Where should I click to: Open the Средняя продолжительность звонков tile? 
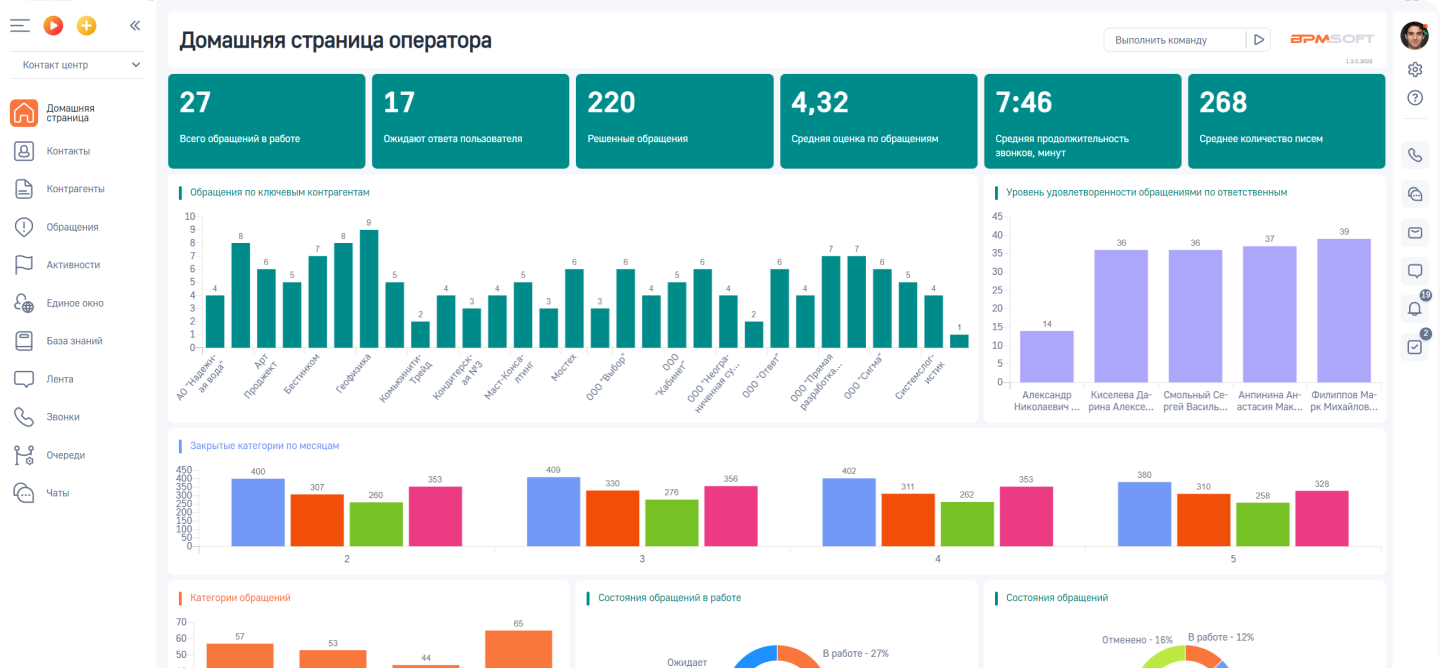1083,121
